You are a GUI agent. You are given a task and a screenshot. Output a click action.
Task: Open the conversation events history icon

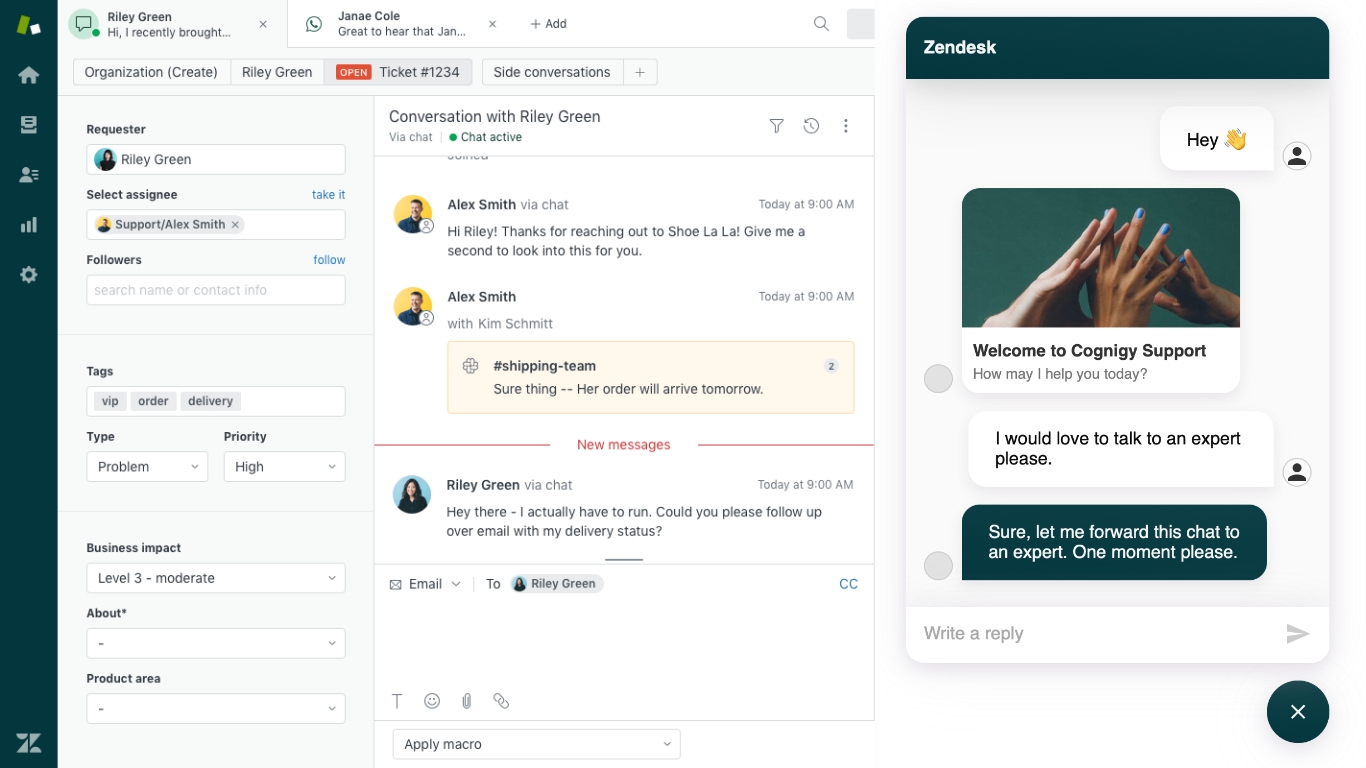[811, 126]
